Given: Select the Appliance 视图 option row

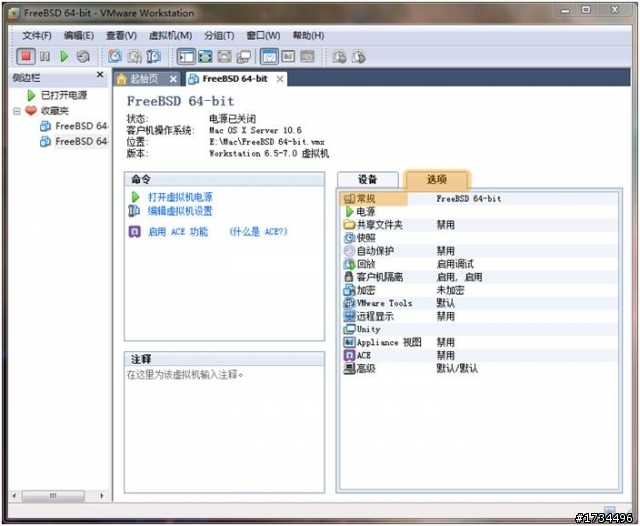Looking at the screenshot, I should pyautogui.click(x=478, y=342).
